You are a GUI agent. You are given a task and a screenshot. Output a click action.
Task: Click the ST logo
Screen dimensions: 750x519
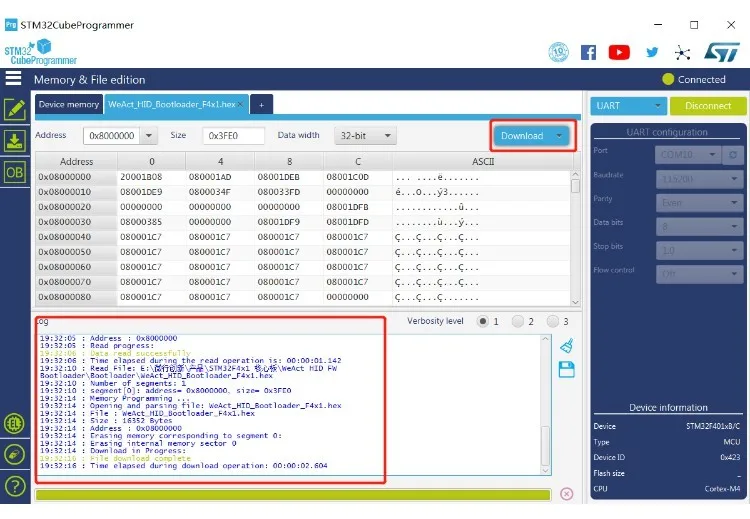pos(722,52)
